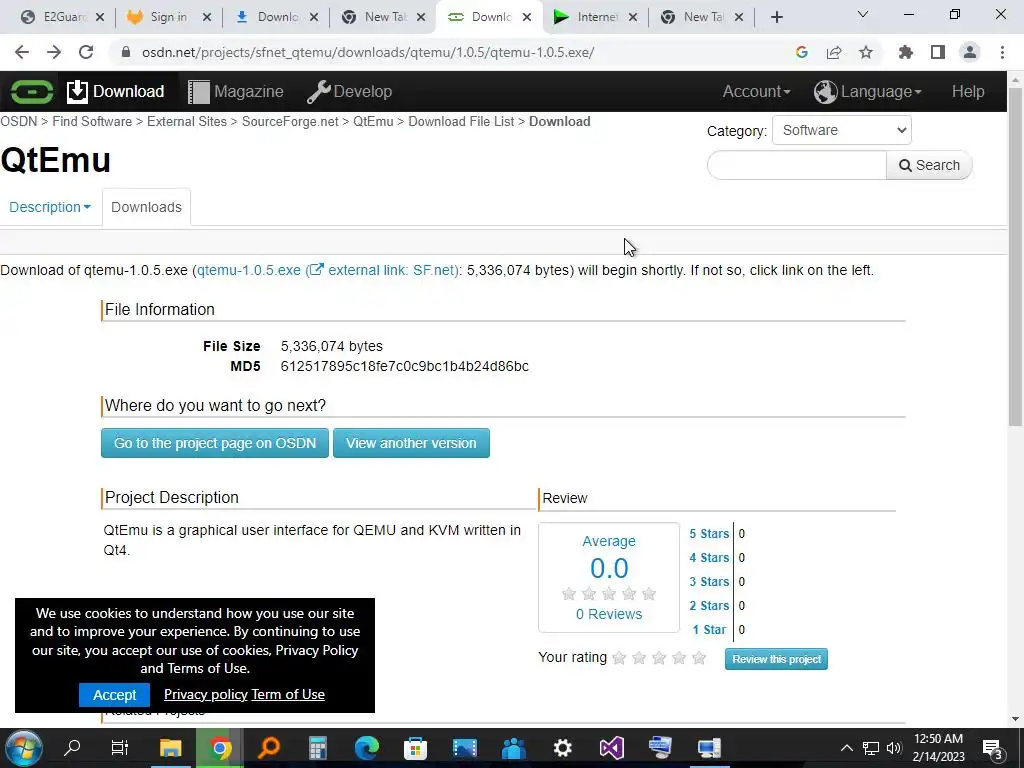This screenshot has width=1024, height=768.
Task: Rate two stars in Your rating
Action: coord(639,658)
